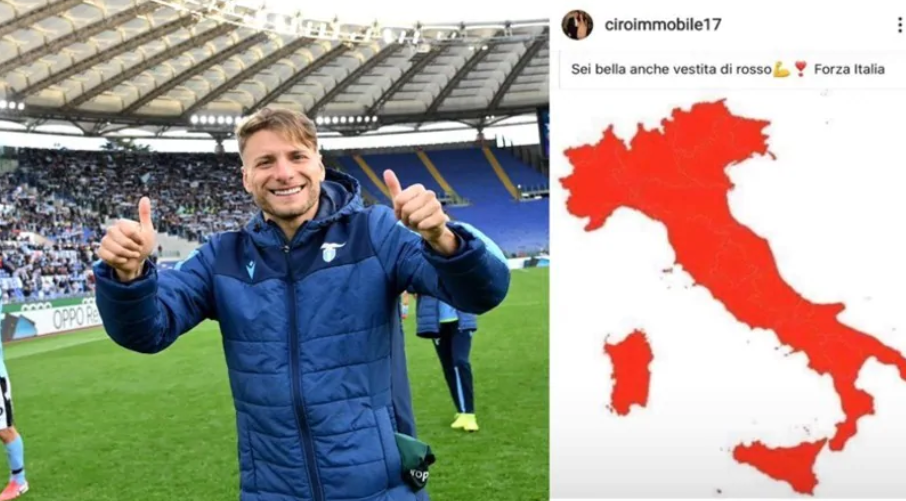The width and height of the screenshot is (906, 501).
Task: Click the player's raised left-side thumbs-up hand
Action: pyautogui.click(x=128, y=240)
